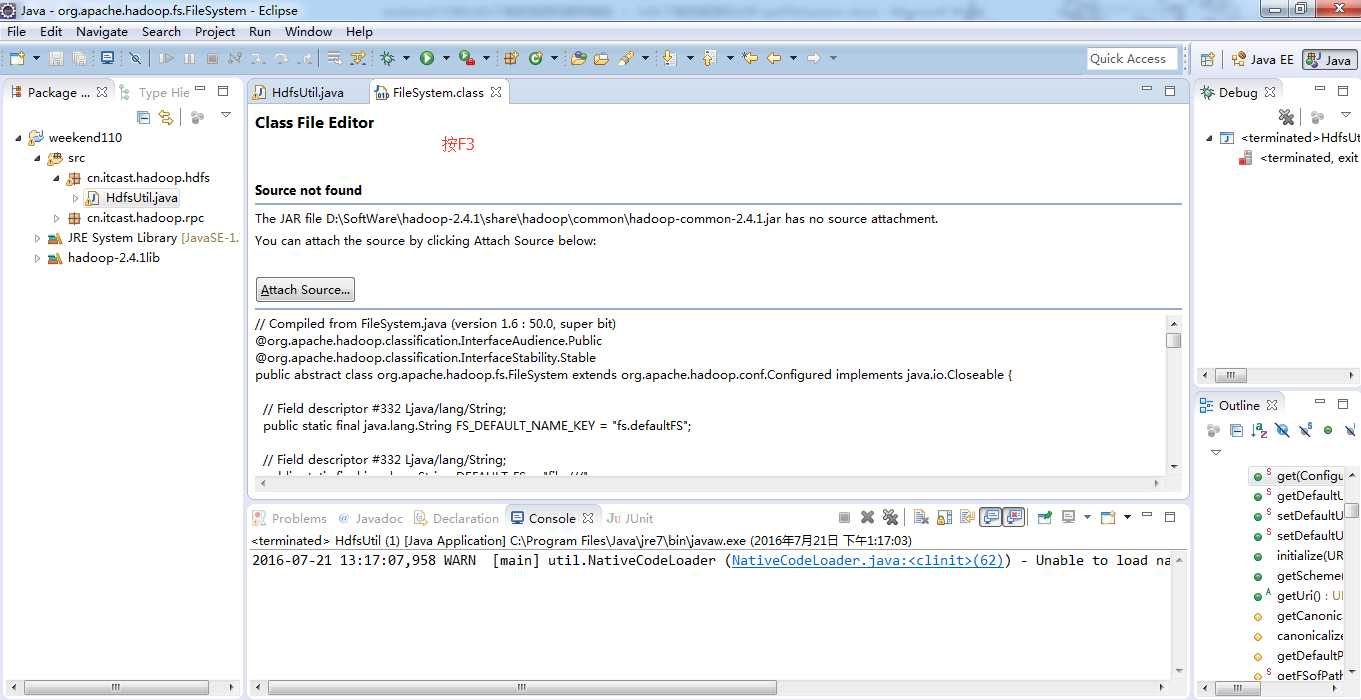Open the Debug button dropdown arrow
This screenshot has height=700, width=1361.
[x=404, y=58]
